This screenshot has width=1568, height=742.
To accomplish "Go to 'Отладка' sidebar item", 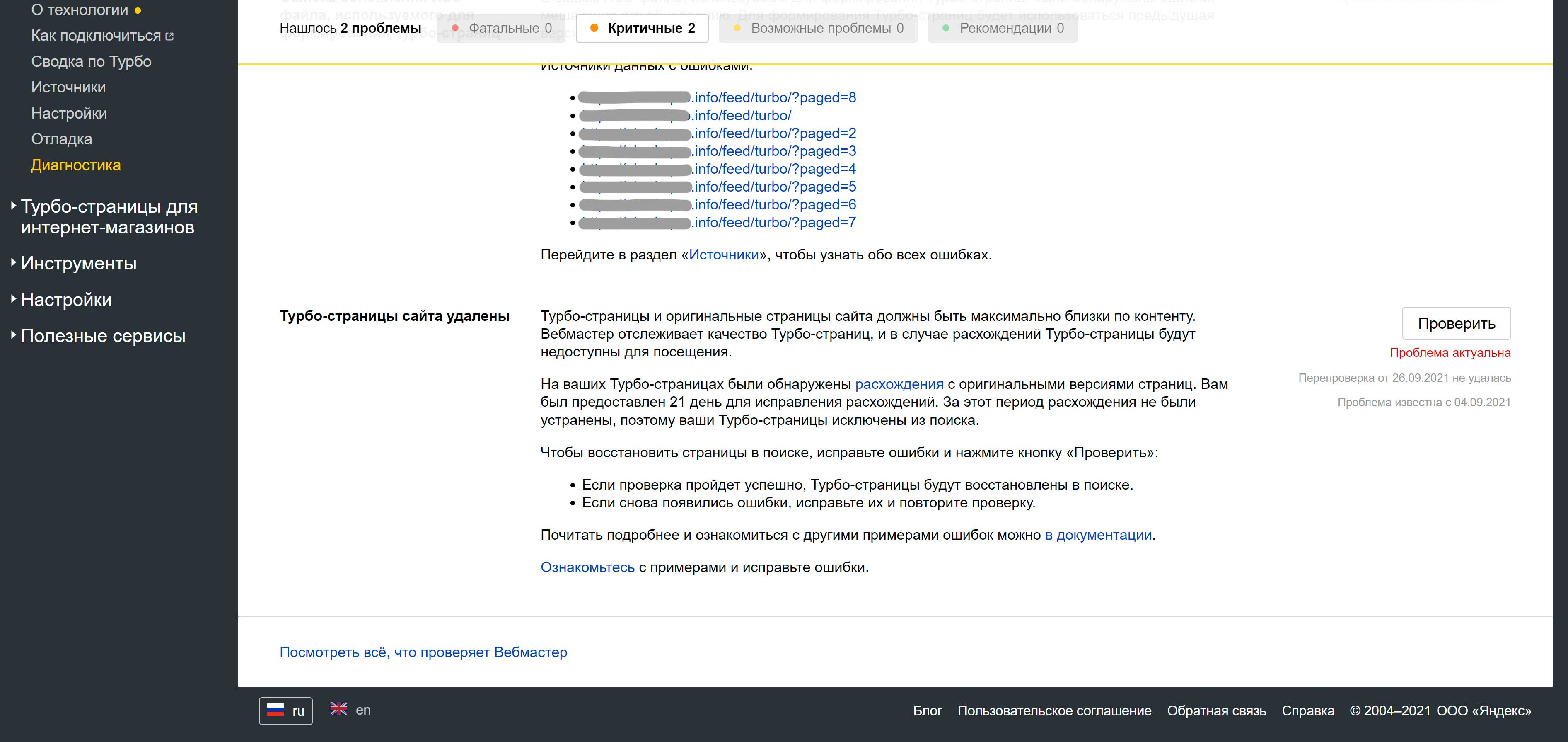I will tap(61, 139).
